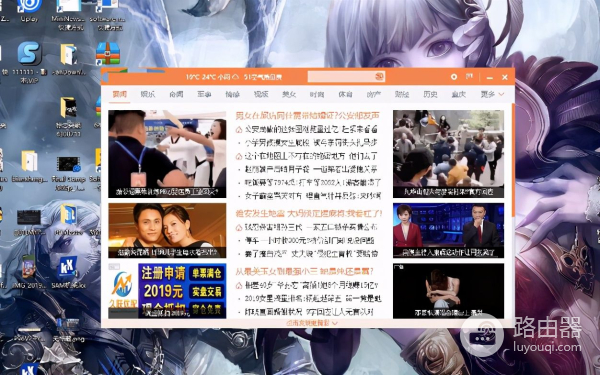
Task: Open the two news anchors thumbnail
Action: click(x=448, y=230)
